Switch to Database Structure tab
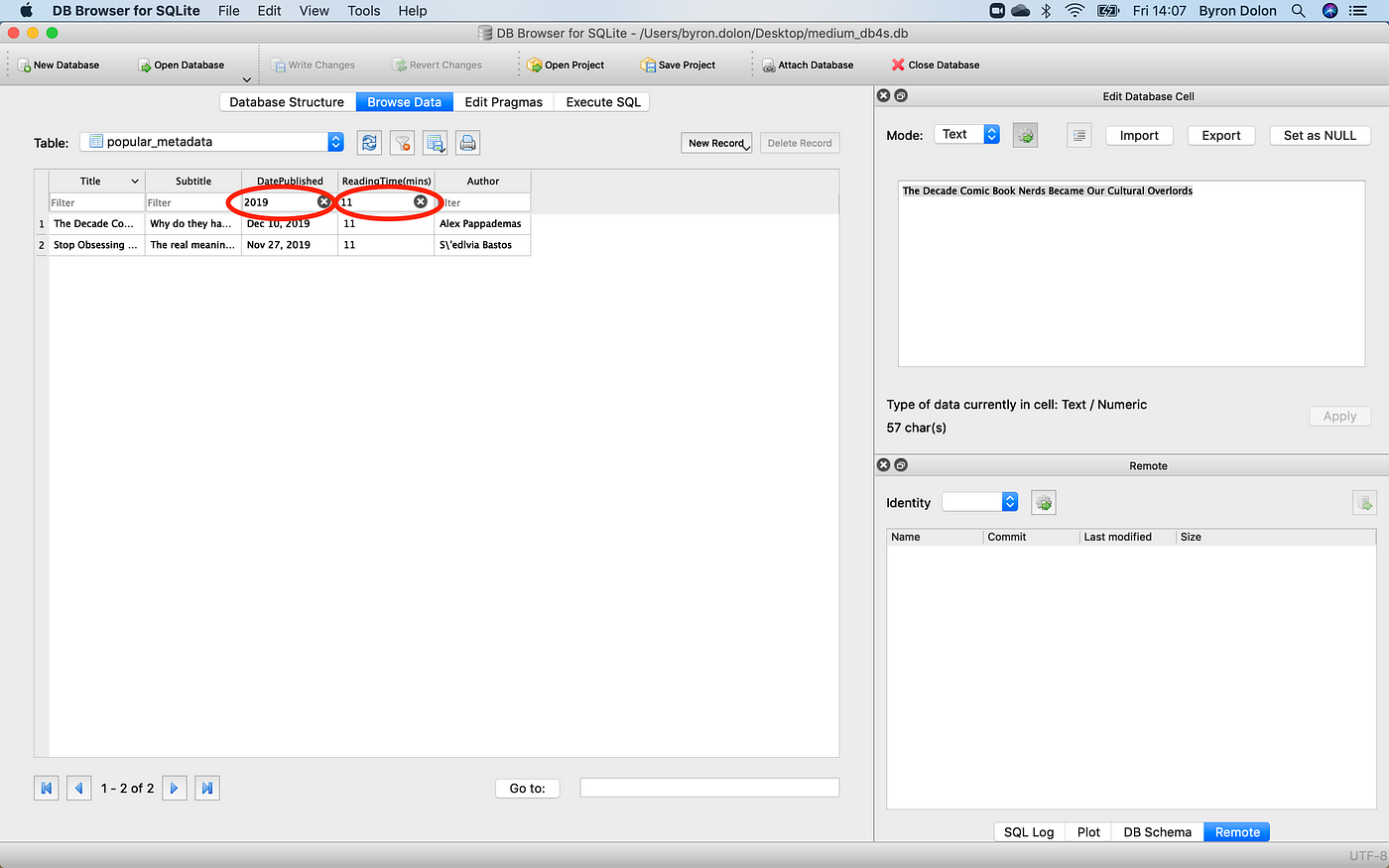Screen dimensions: 1389x868 (287, 102)
